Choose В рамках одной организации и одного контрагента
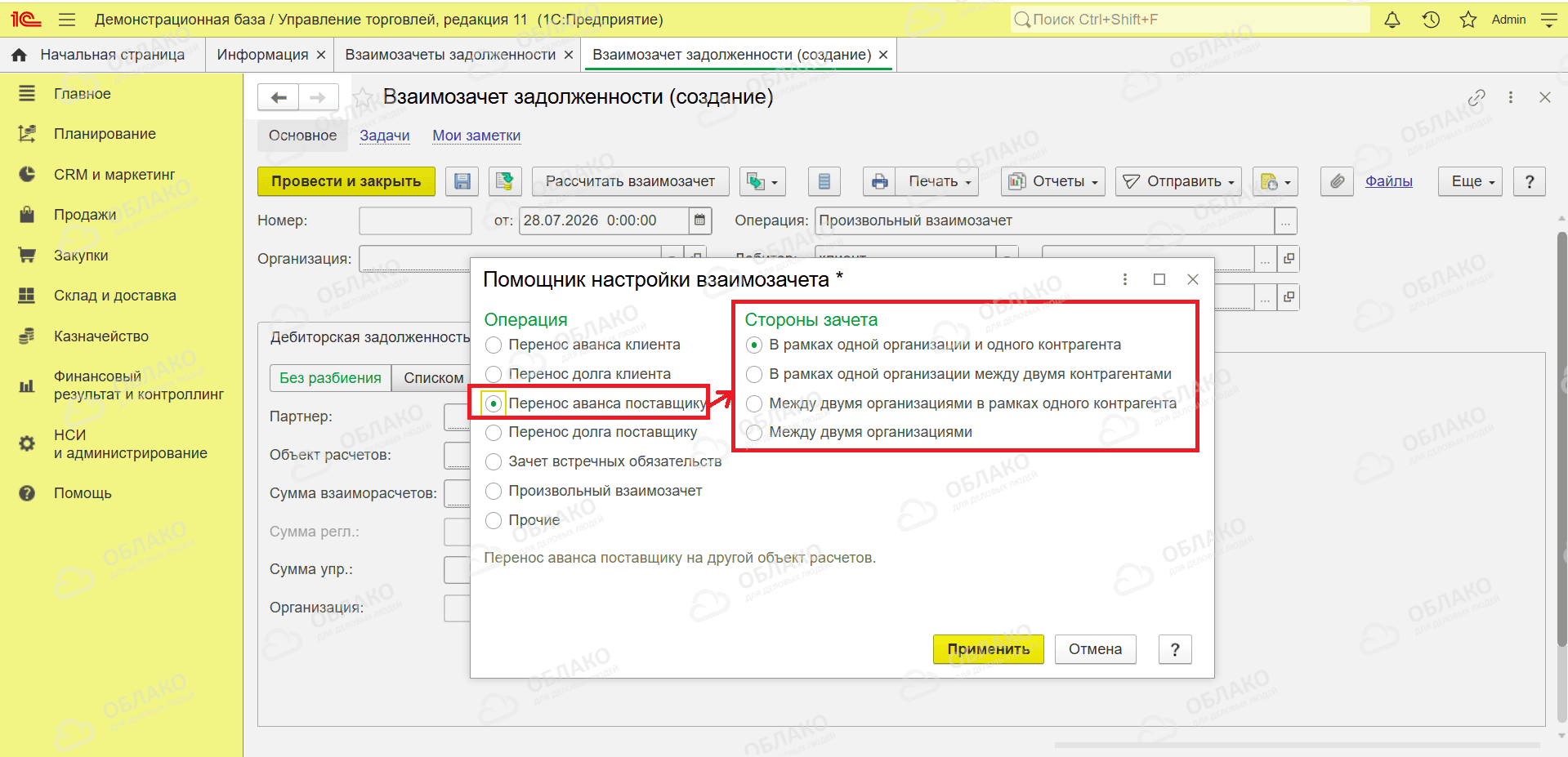Image resolution: width=1568 pixels, height=757 pixels. point(754,345)
